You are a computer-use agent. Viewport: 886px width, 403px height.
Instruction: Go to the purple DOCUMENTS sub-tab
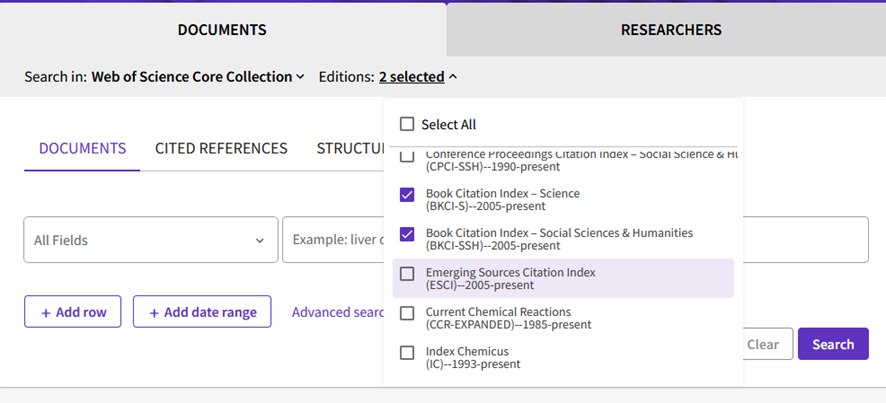click(x=82, y=149)
